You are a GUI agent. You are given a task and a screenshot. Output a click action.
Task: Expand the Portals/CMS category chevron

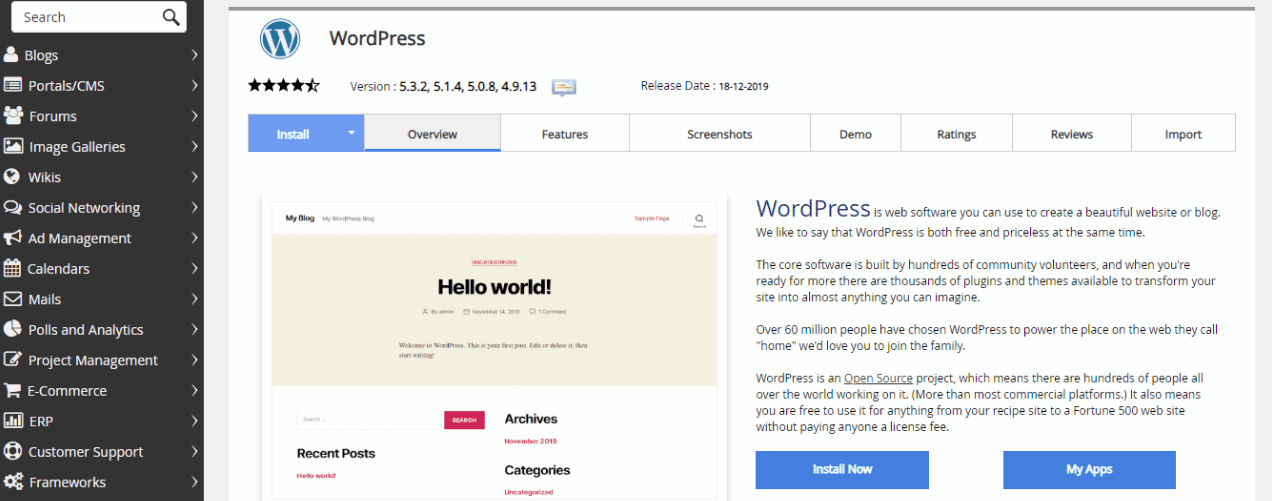point(195,85)
